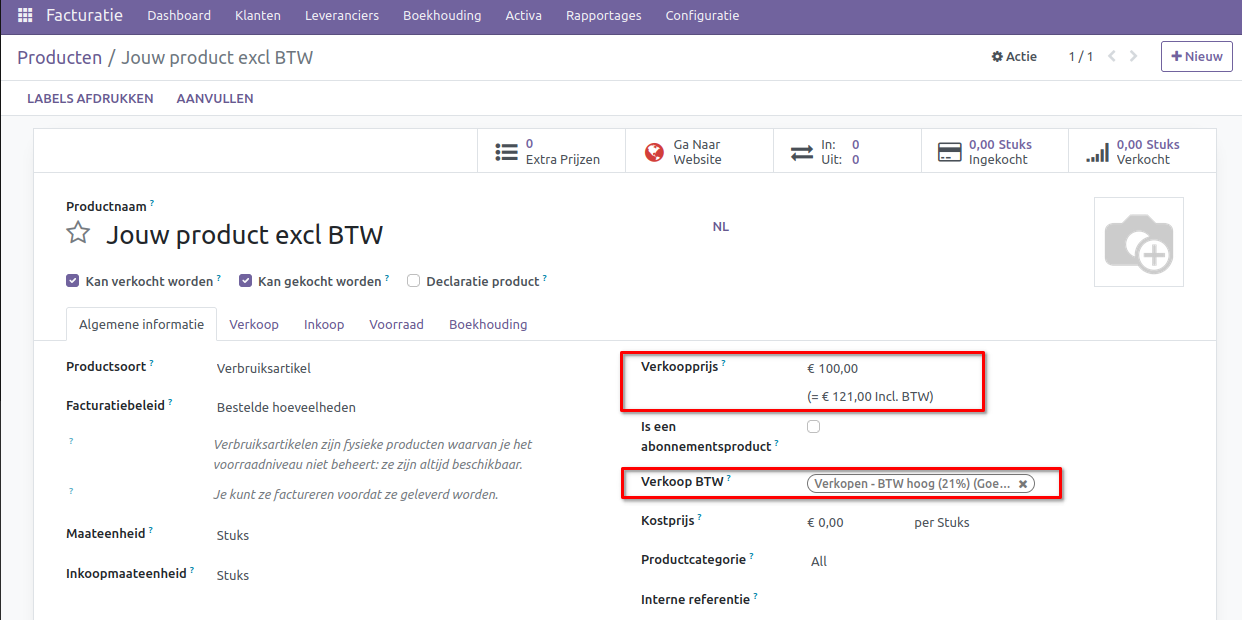Click the camera placeholder to add product image
1242x620 pixels.
(x=1138, y=241)
